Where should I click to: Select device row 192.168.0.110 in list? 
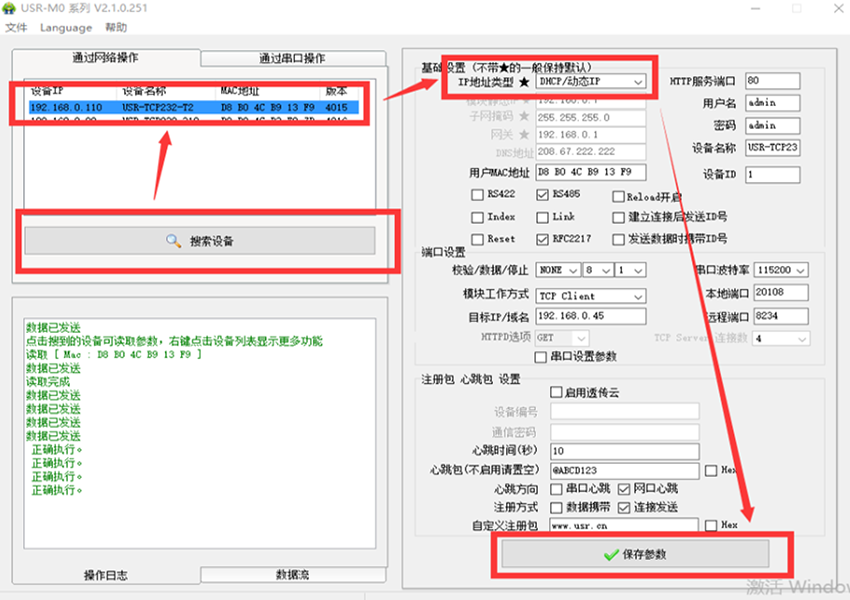(200, 106)
